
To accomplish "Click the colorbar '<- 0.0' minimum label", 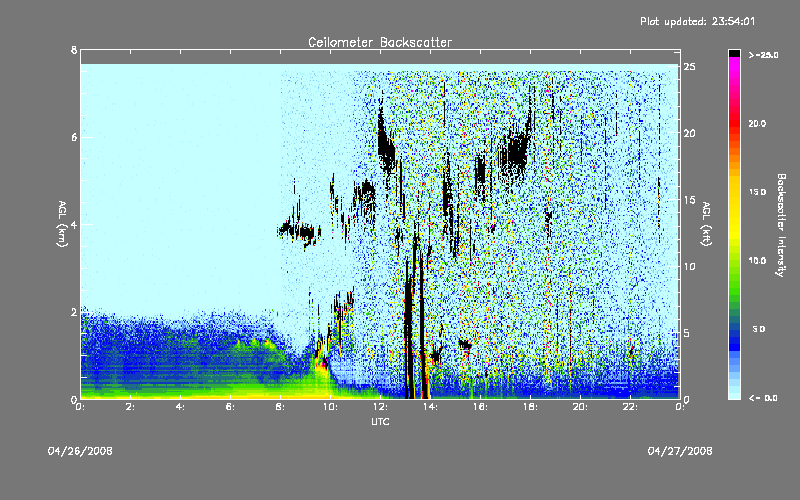I will pyautogui.click(x=763, y=398).
